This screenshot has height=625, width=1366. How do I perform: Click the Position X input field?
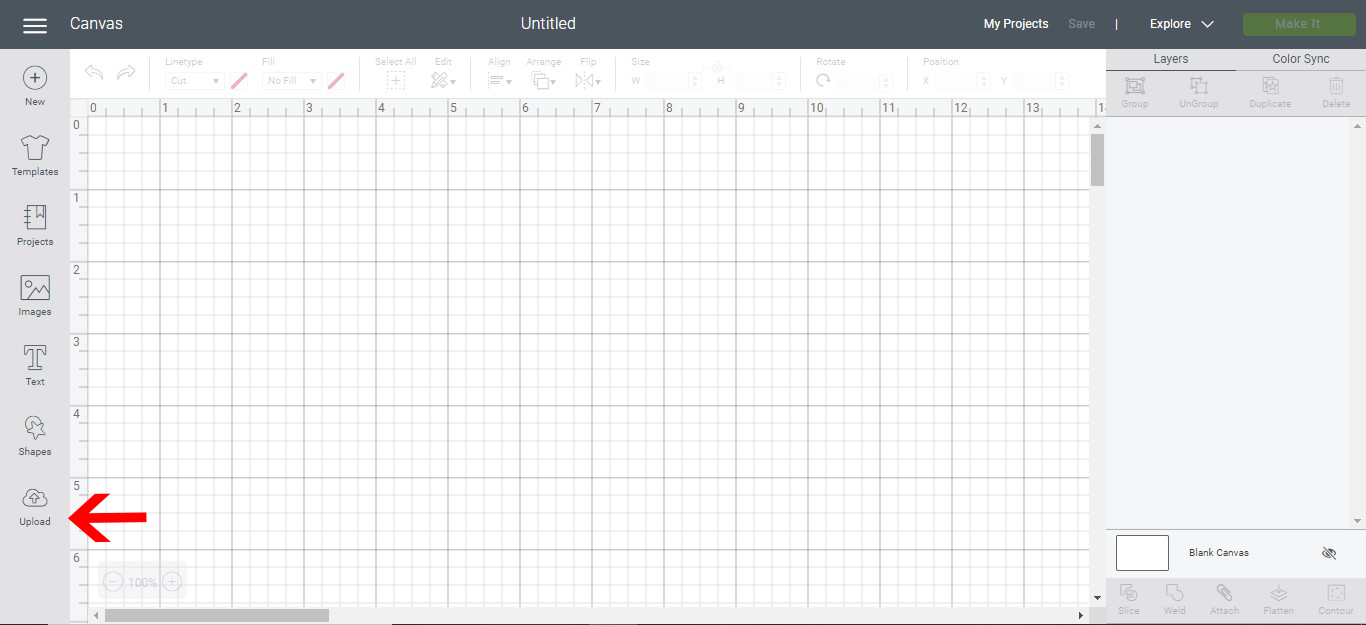point(962,81)
